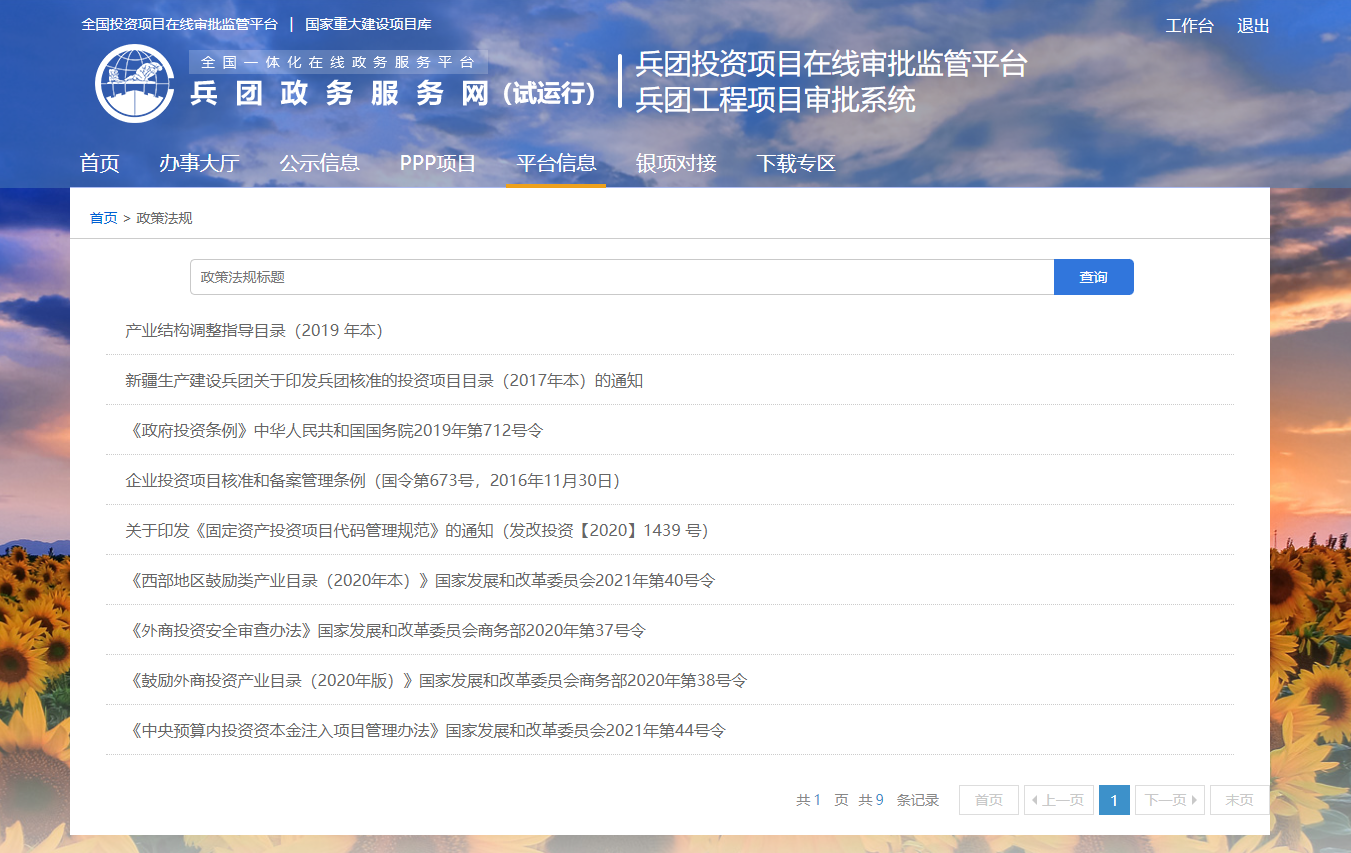Open the 下载专区 section
The width and height of the screenshot is (1351, 853).
[796, 163]
